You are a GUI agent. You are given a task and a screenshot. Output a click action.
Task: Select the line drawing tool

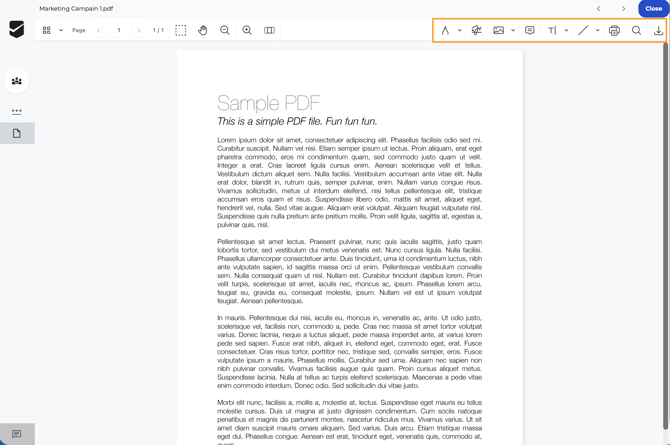tap(583, 31)
